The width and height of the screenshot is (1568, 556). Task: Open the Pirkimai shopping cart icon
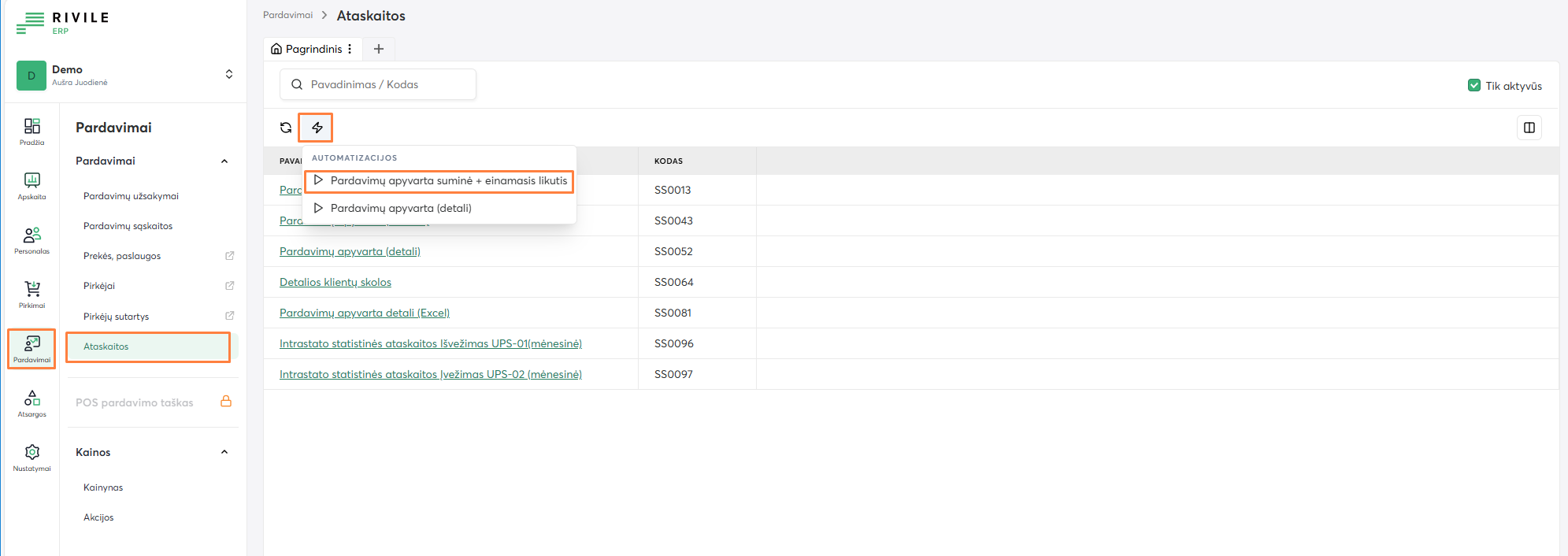(32, 294)
